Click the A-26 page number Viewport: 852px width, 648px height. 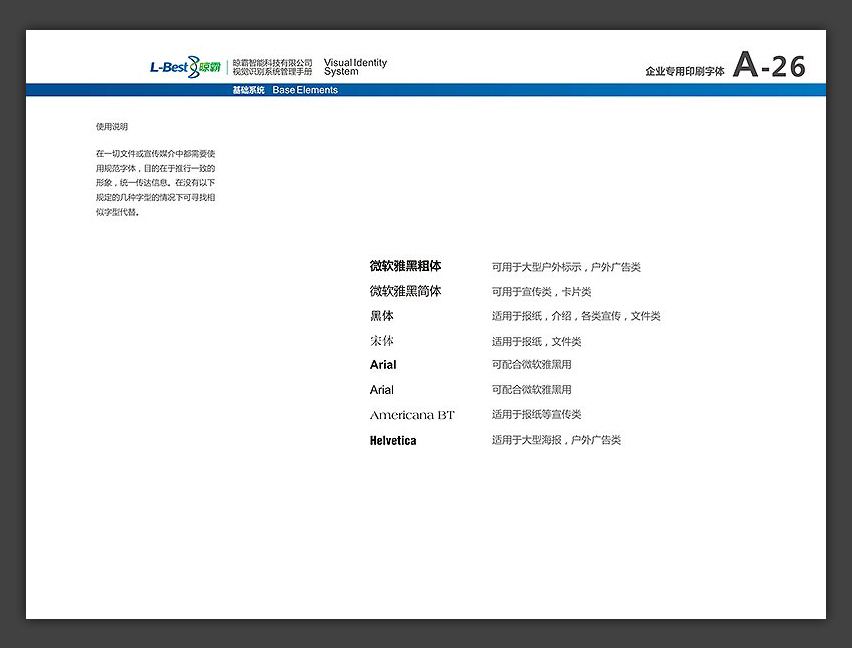[x=769, y=66]
